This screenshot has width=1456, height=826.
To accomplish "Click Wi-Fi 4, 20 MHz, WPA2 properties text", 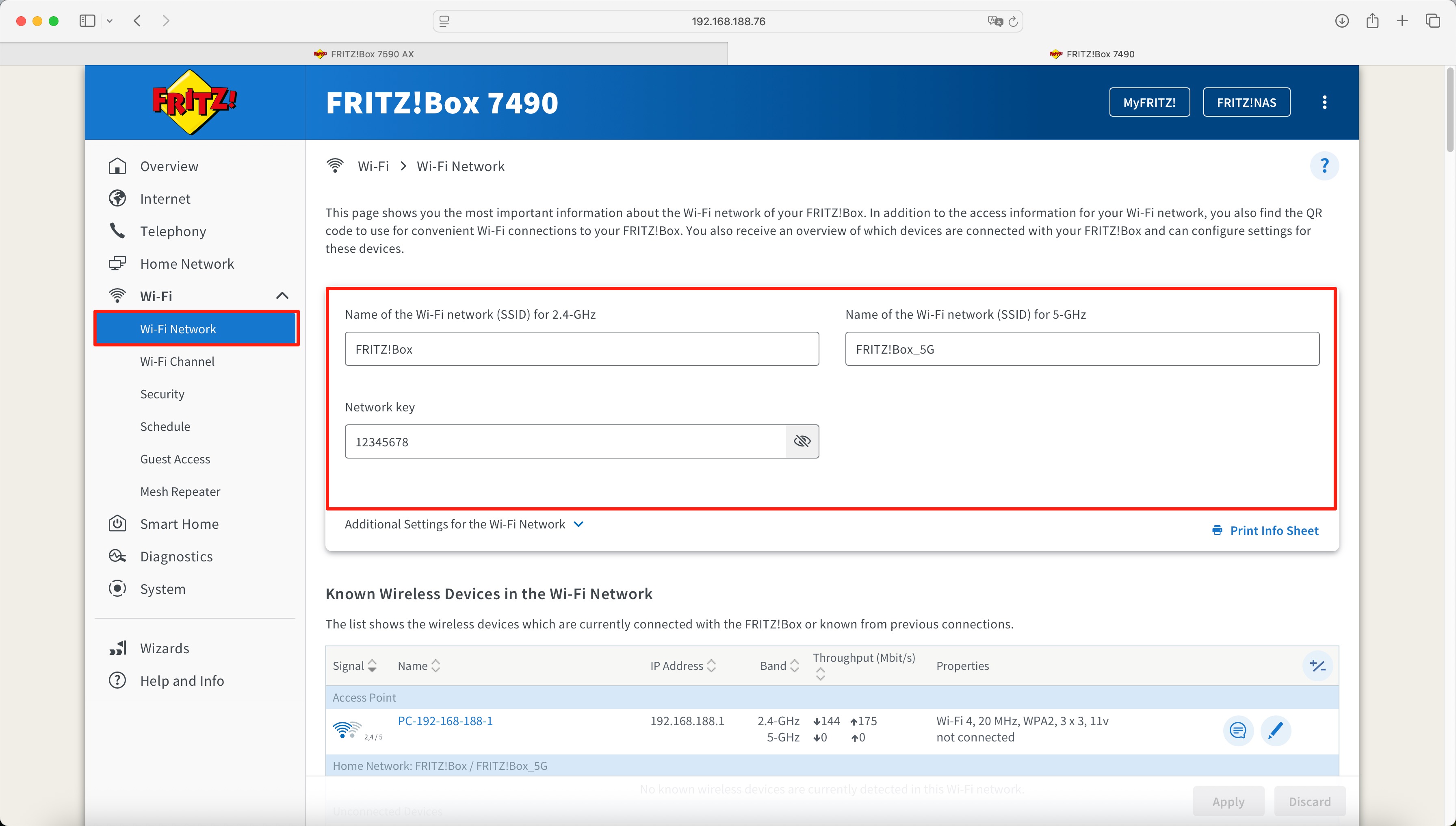I will point(1022,720).
